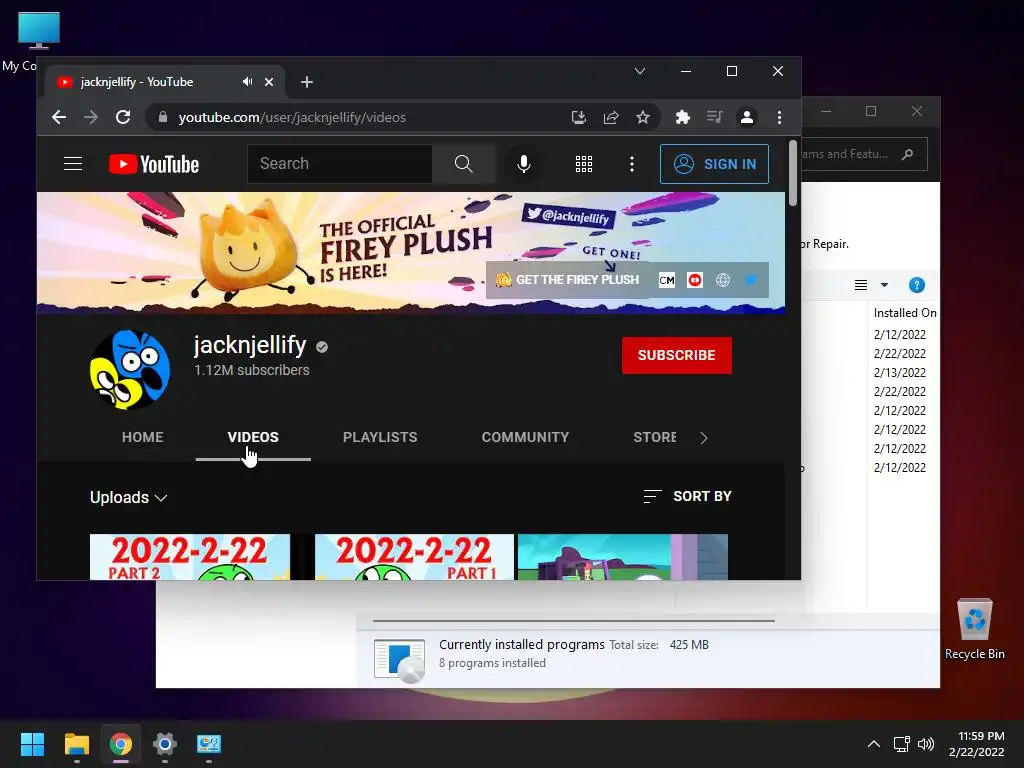Open 2022-2-22 PART 2 video thumbnail

coord(190,557)
